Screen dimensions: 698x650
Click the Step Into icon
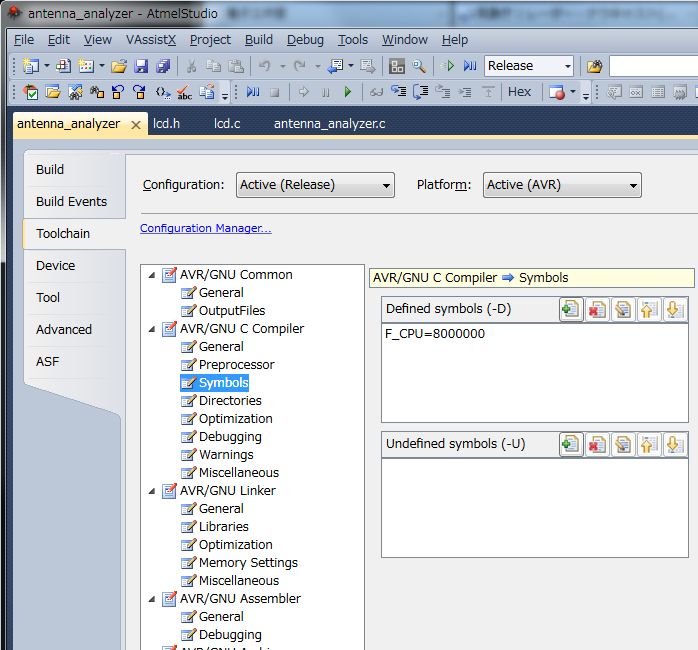(398, 92)
